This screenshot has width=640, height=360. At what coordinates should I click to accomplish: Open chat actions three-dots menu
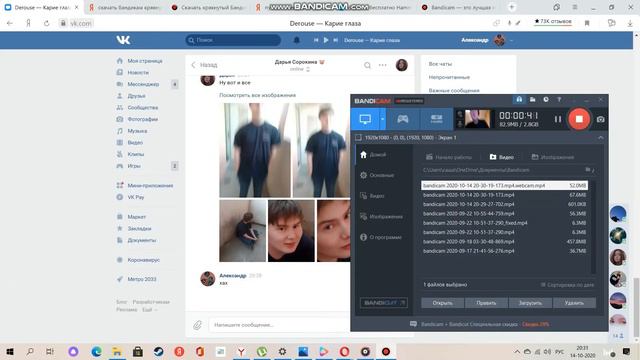(x=382, y=65)
